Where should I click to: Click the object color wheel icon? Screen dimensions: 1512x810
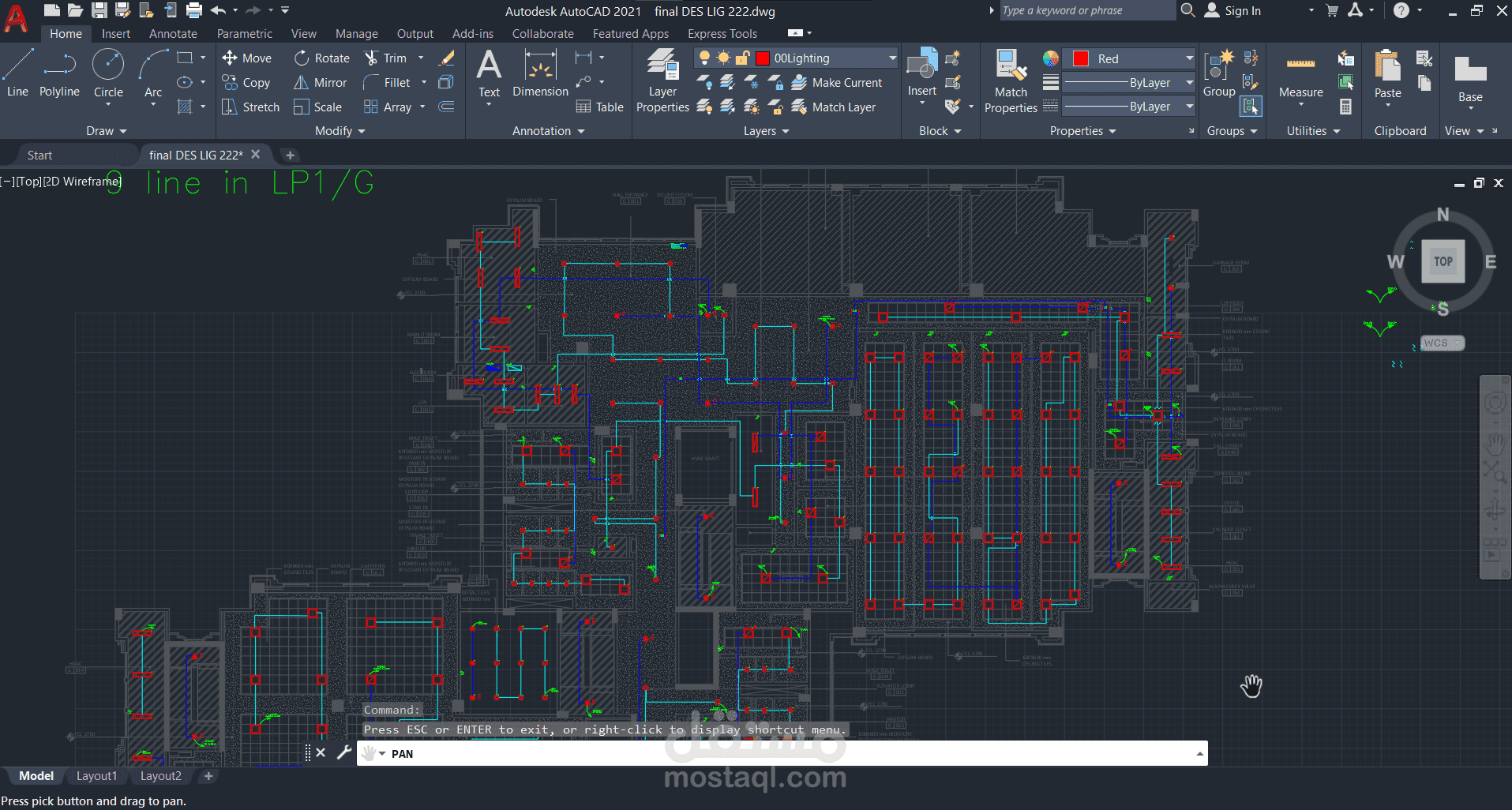pyautogui.click(x=1050, y=58)
